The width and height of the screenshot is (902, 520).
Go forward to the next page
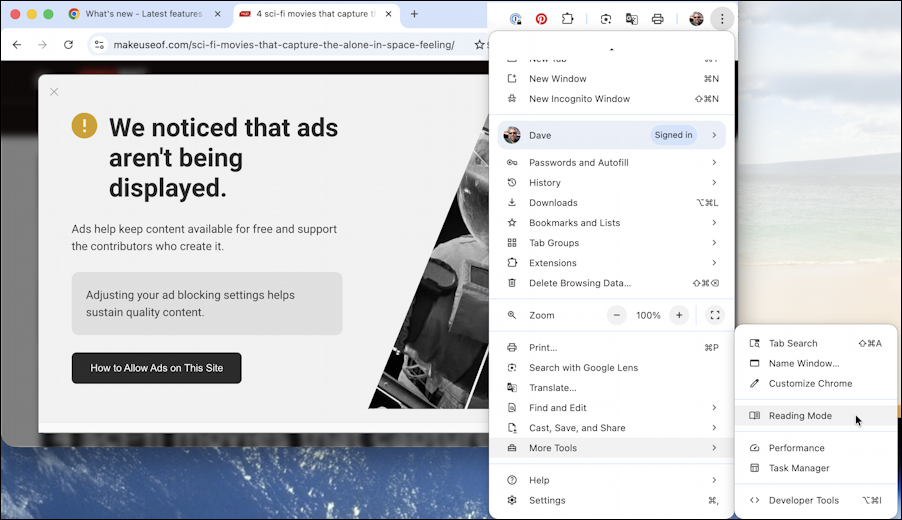pos(43,44)
